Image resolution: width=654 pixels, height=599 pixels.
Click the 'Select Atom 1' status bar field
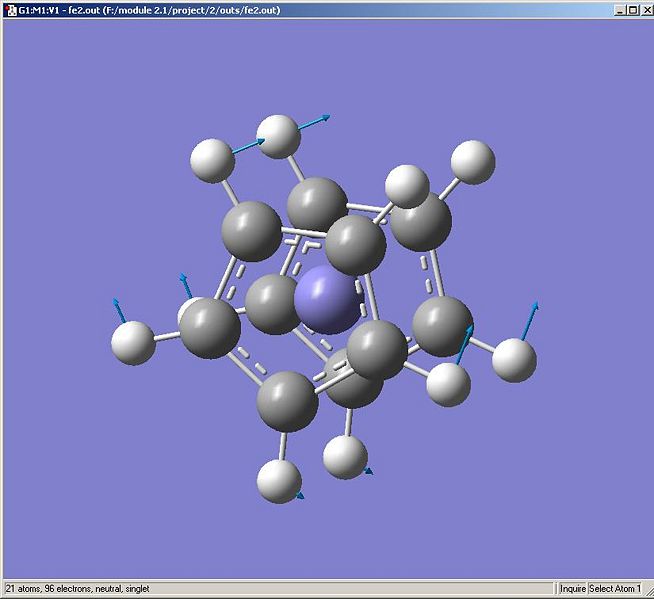pyautogui.click(x=615, y=589)
